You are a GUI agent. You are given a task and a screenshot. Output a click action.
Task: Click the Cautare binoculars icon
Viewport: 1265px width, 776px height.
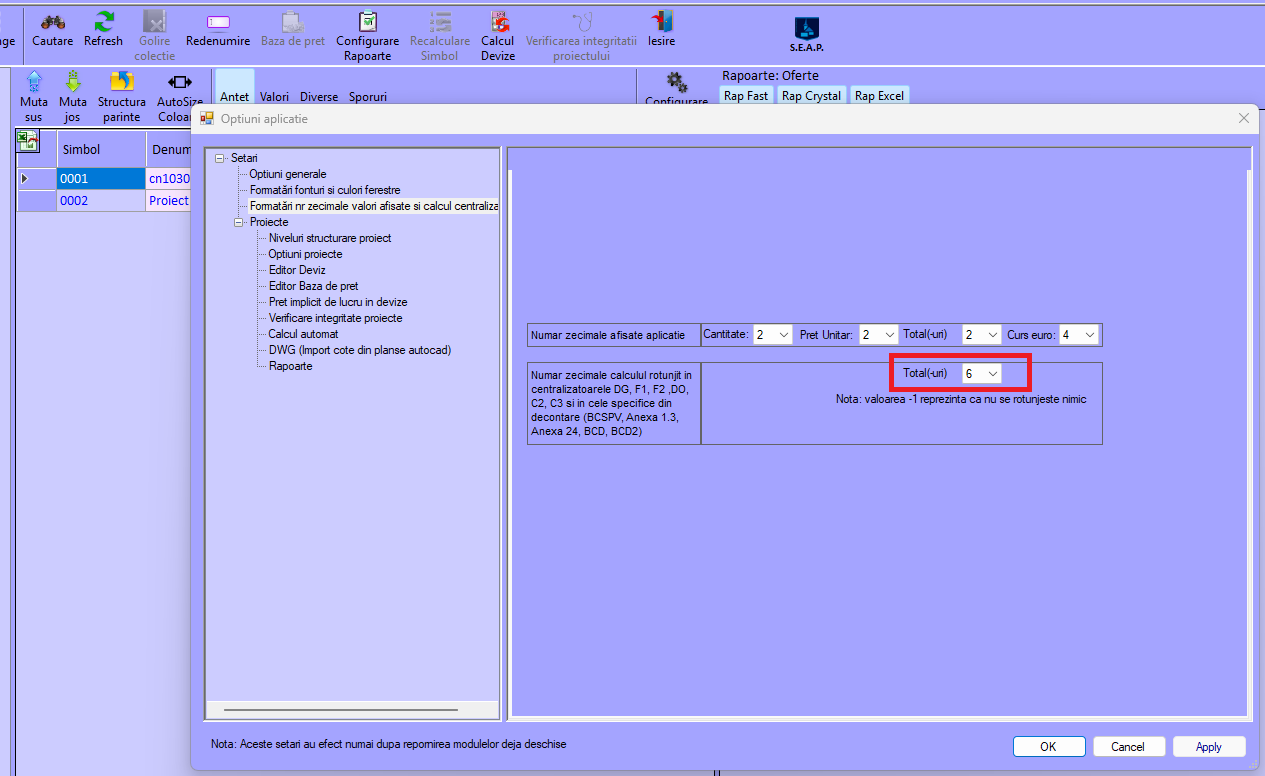[52, 22]
